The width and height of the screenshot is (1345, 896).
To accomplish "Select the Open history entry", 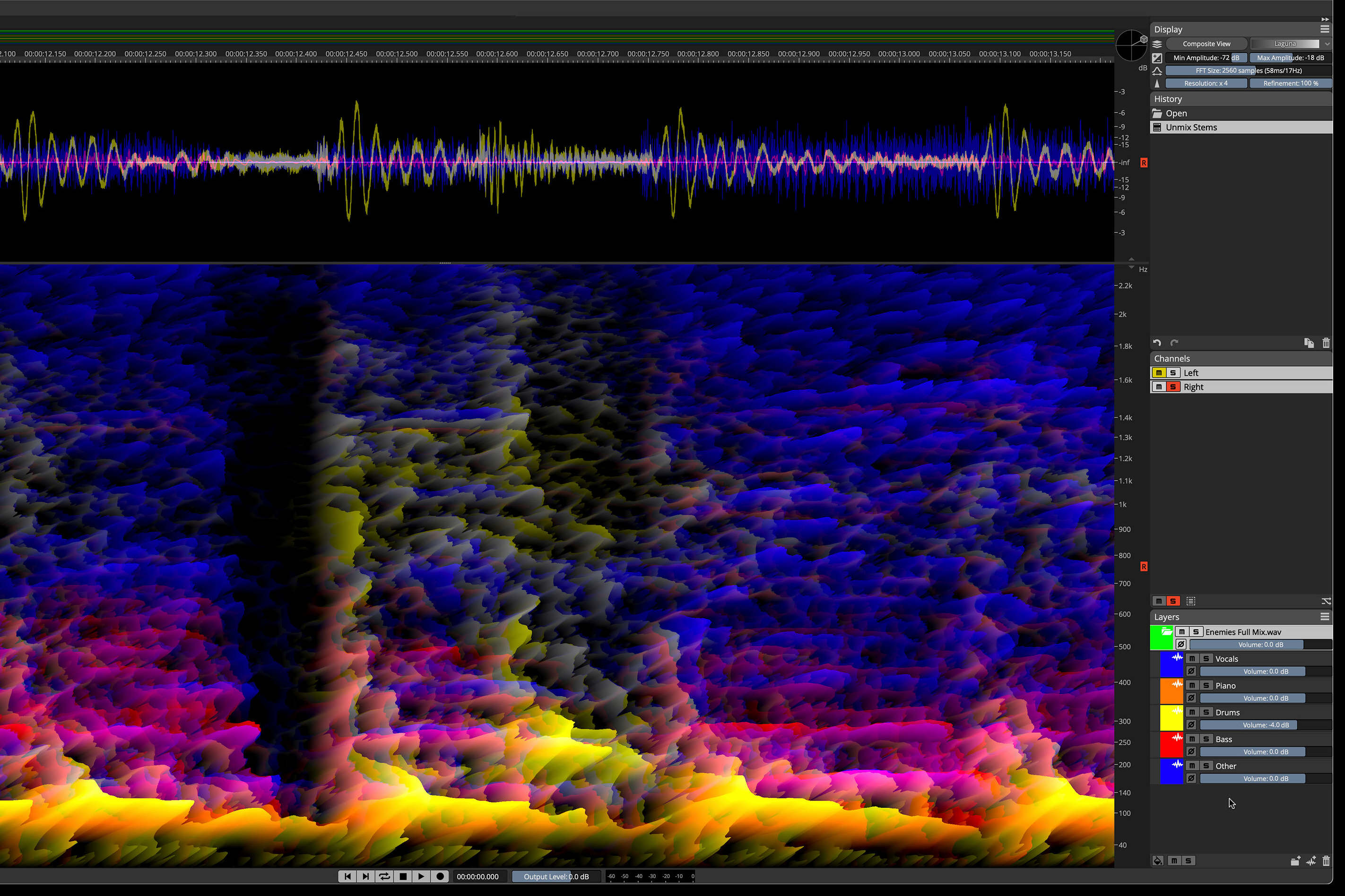I will (1241, 114).
